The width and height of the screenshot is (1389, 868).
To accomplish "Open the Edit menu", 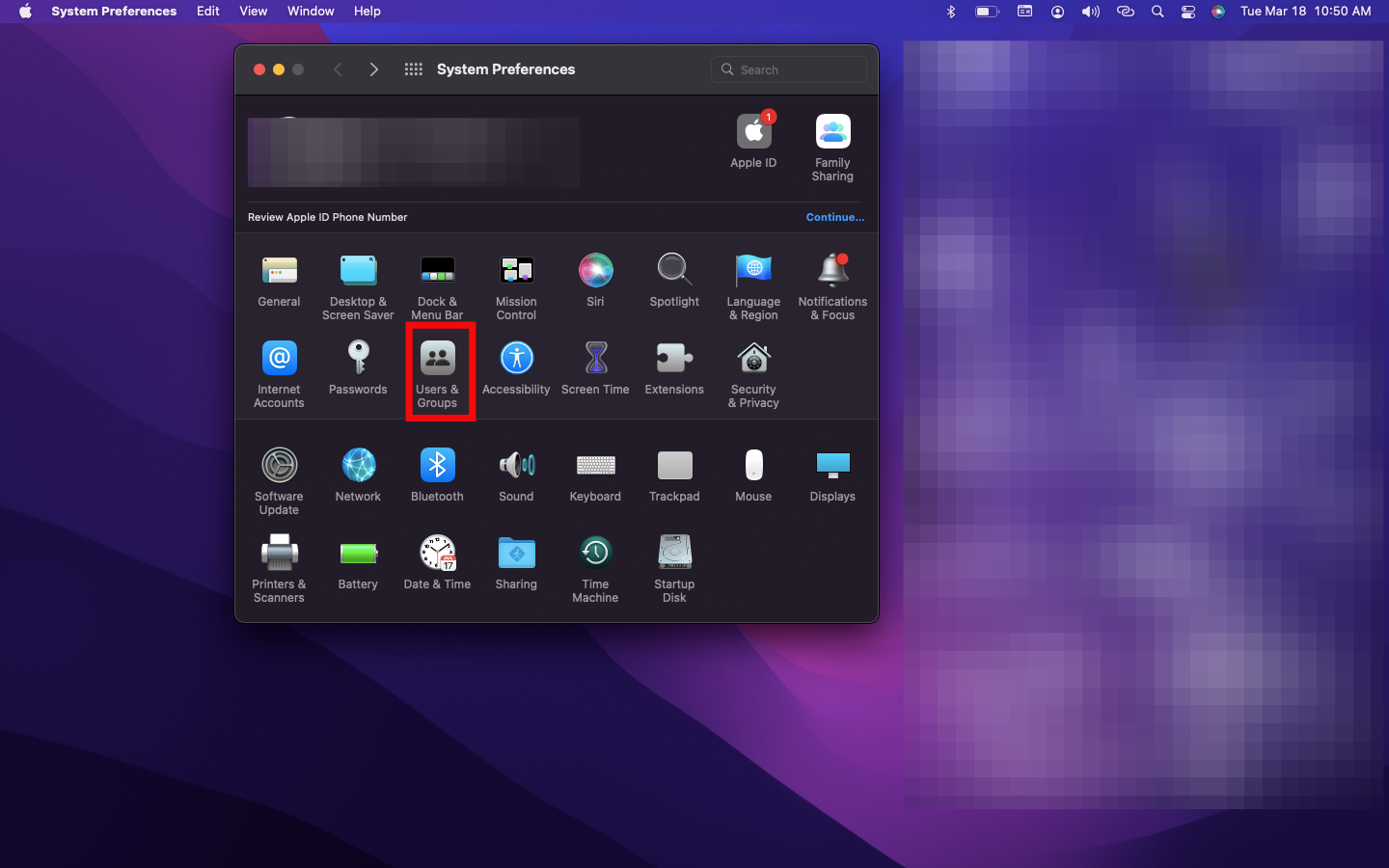I will click(x=208, y=12).
